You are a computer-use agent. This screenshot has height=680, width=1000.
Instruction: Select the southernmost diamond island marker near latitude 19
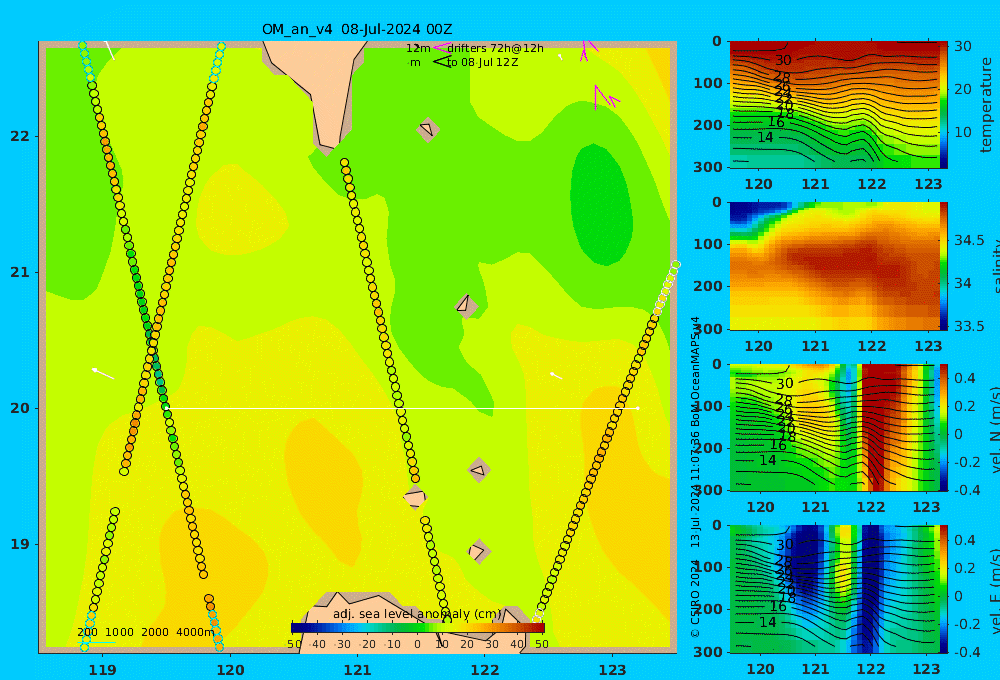pyautogui.click(x=478, y=551)
